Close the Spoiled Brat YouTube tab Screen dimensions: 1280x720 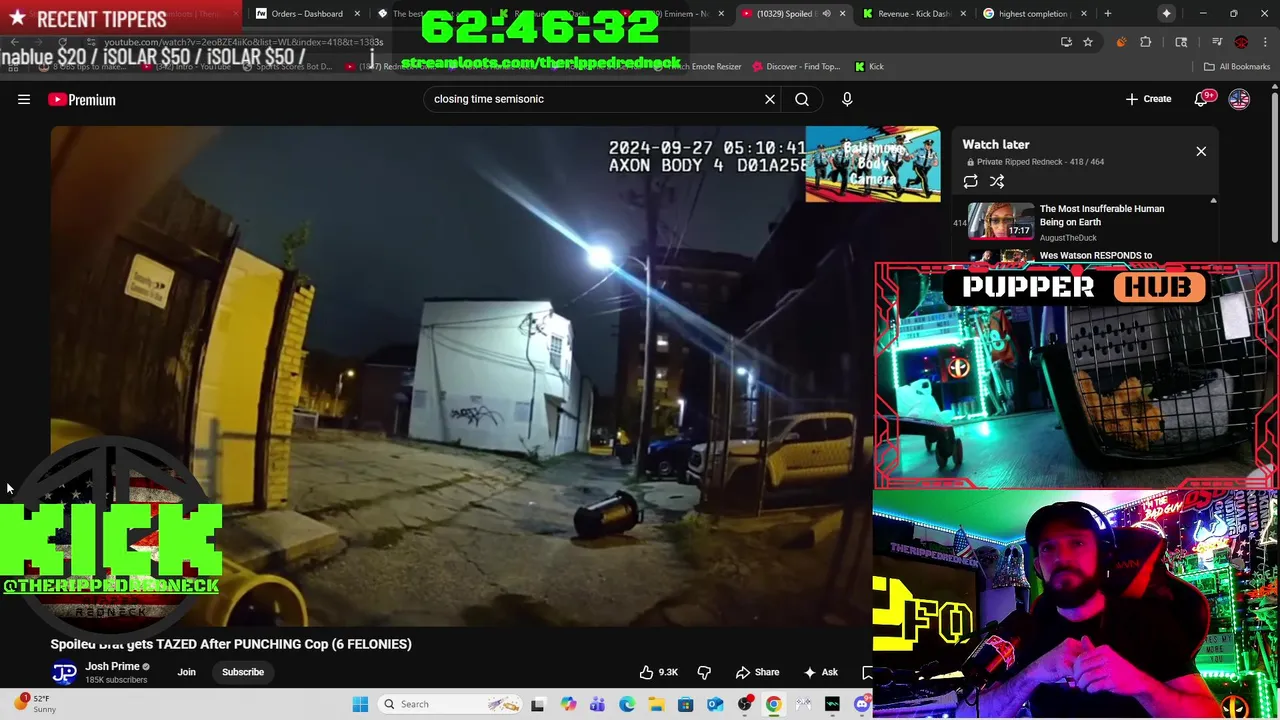842,14
